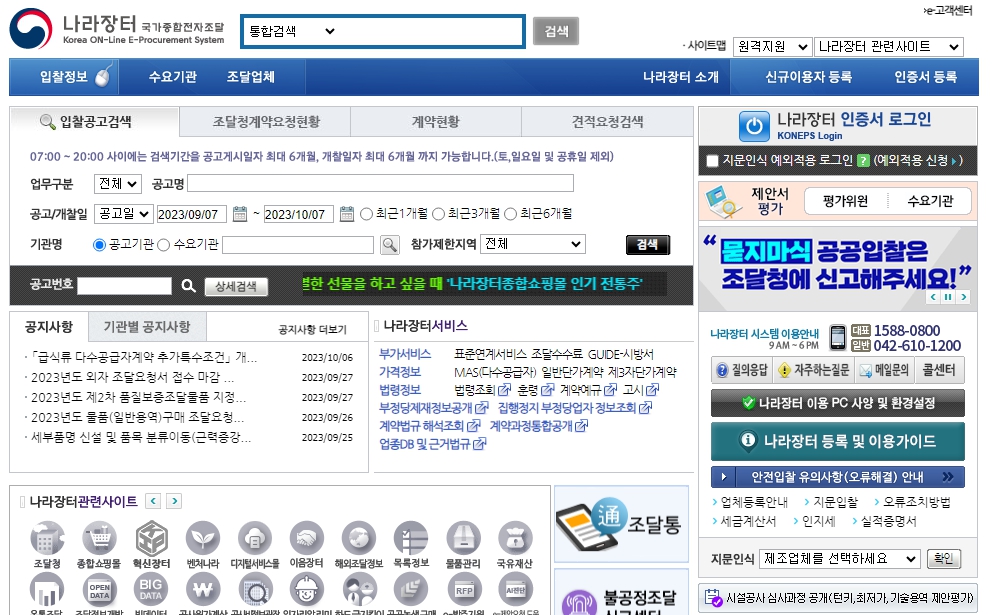
Task: Click the 상세검색 button
Action: point(236,287)
